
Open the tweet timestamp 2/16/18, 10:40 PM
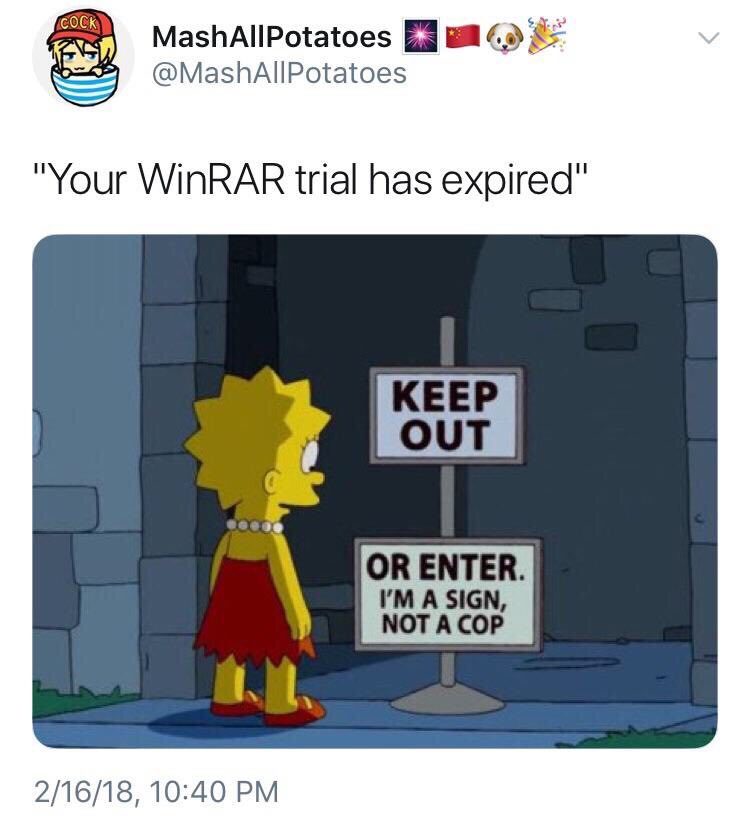[x=156, y=792]
